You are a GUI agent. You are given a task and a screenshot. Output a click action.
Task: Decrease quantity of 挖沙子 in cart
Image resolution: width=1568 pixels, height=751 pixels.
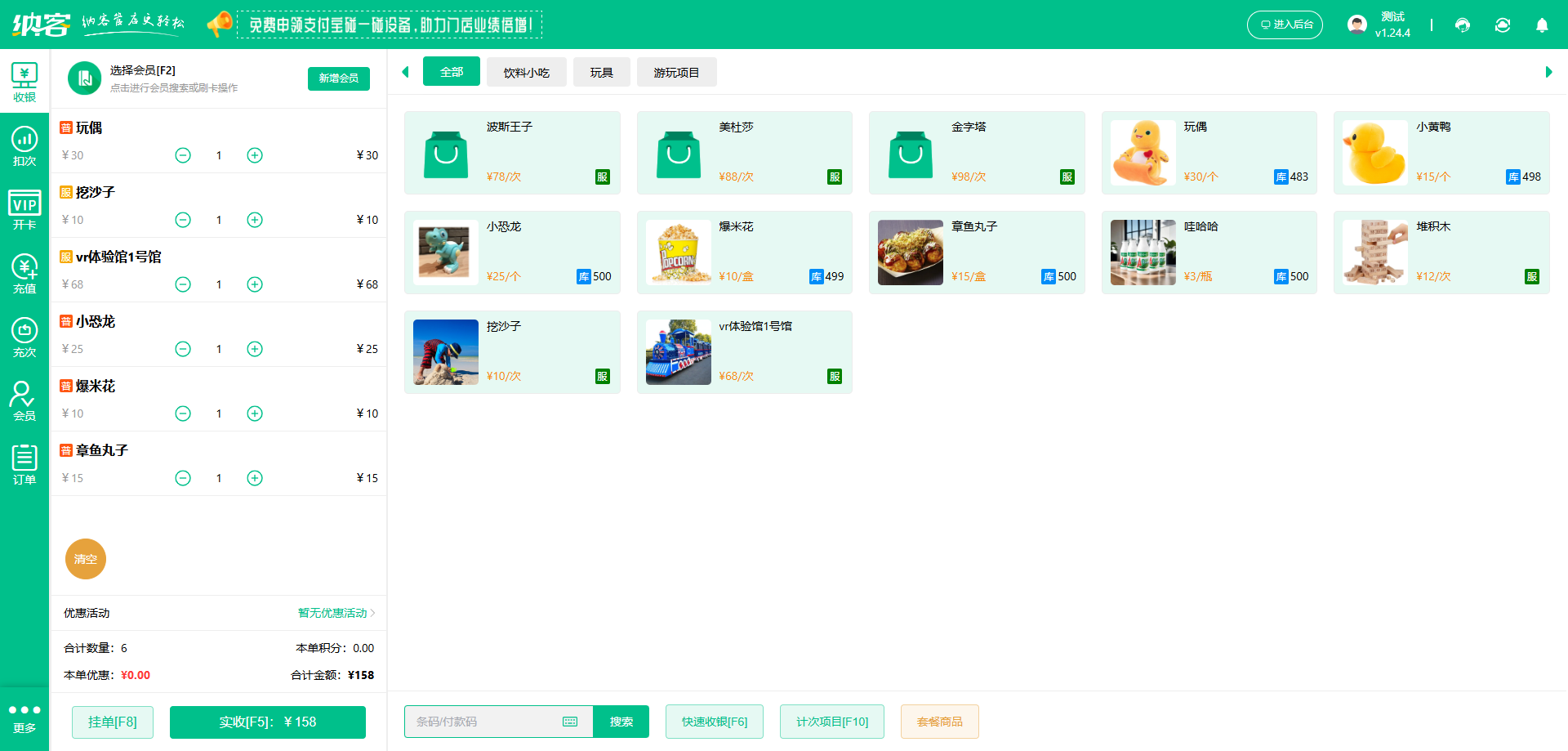coord(183,220)
